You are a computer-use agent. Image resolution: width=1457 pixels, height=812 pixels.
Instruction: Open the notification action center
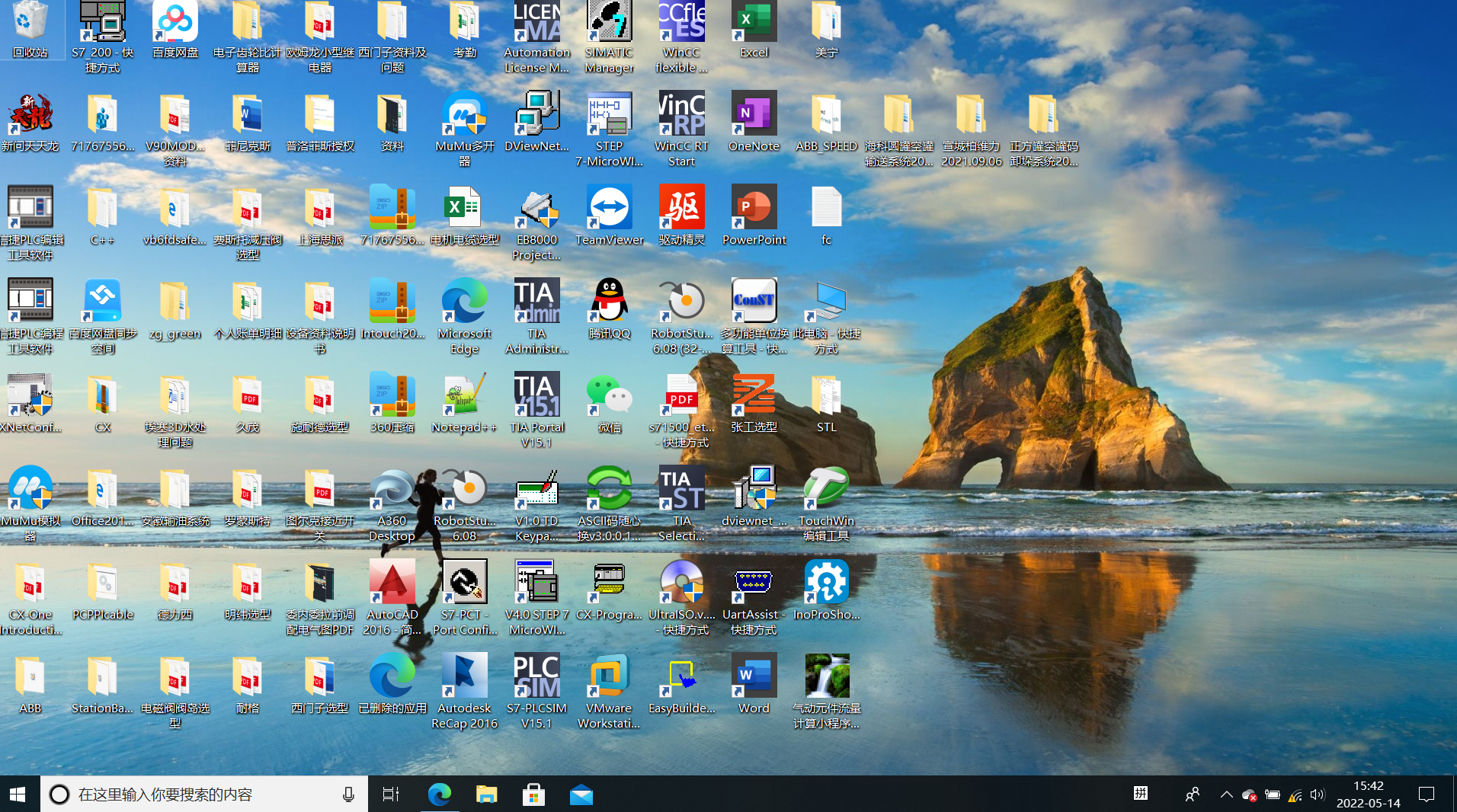(x=1427, y=794)
